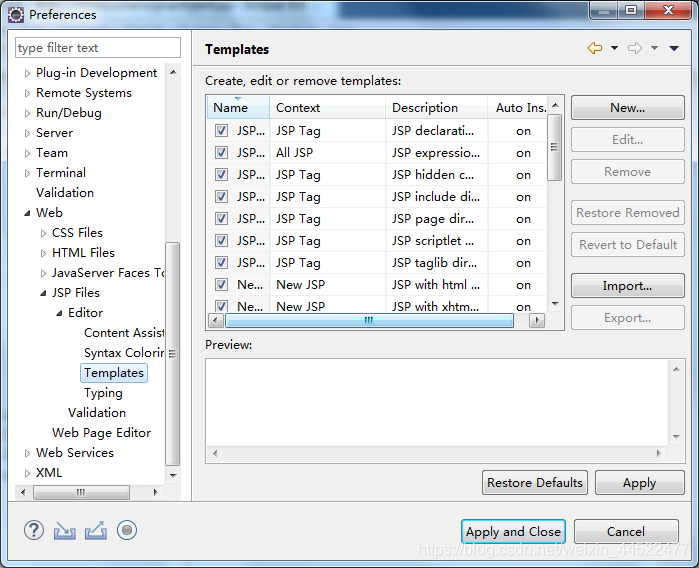Click the import preferences icon
The width and height of the screenshot is (699, 568).
click(65, 531)
